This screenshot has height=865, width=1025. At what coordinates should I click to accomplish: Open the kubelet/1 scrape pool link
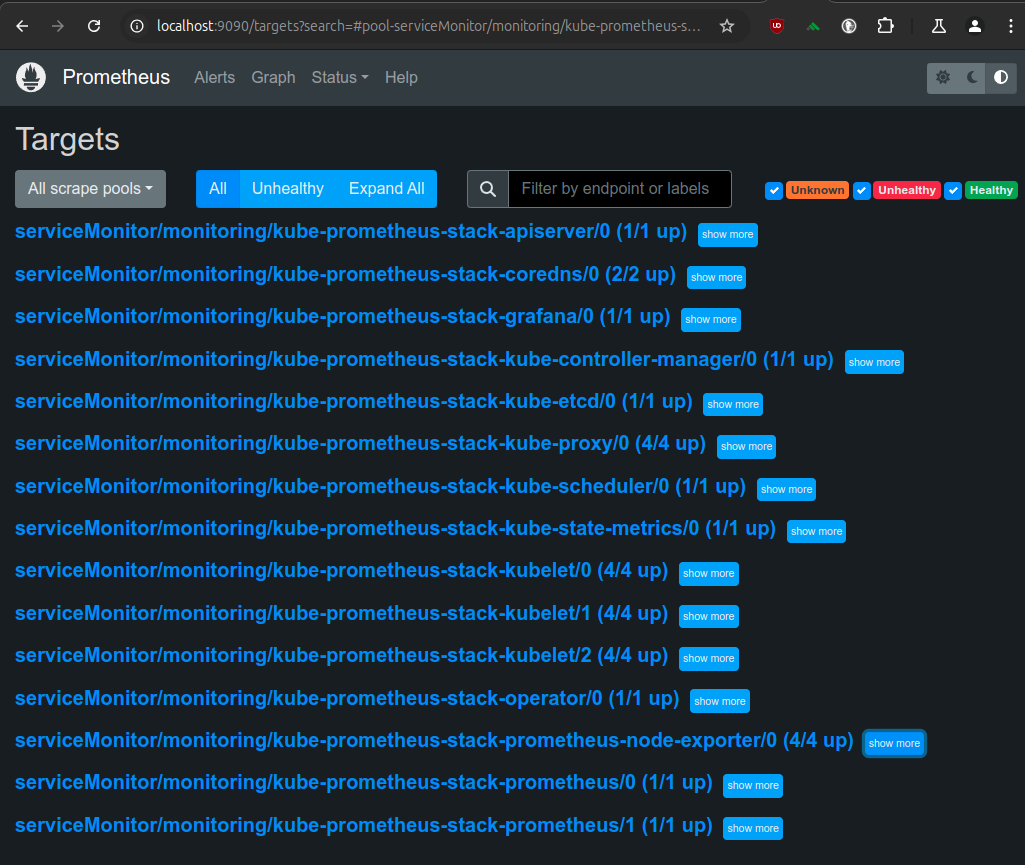tap(341, 613)
